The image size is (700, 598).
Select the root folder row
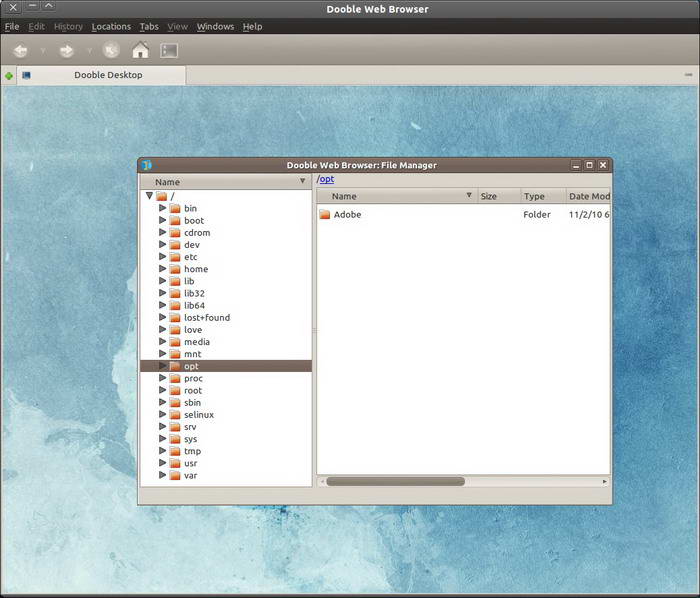coord(226,390)
